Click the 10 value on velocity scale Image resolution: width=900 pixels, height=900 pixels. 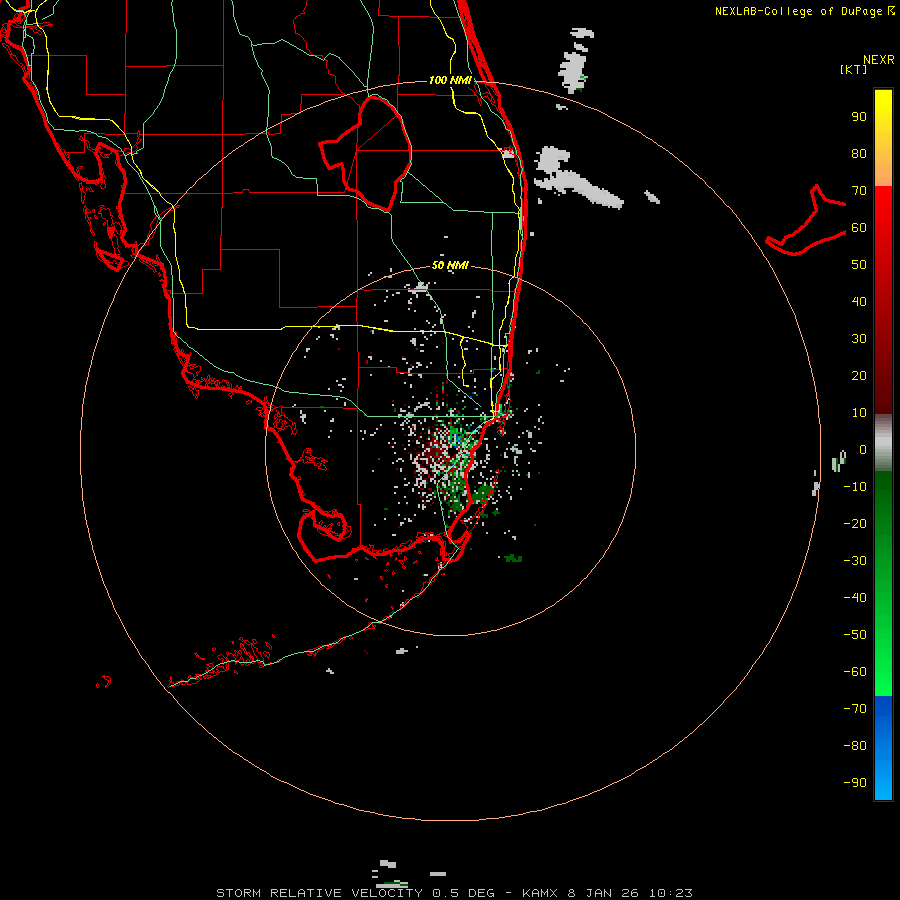(859, 413)
